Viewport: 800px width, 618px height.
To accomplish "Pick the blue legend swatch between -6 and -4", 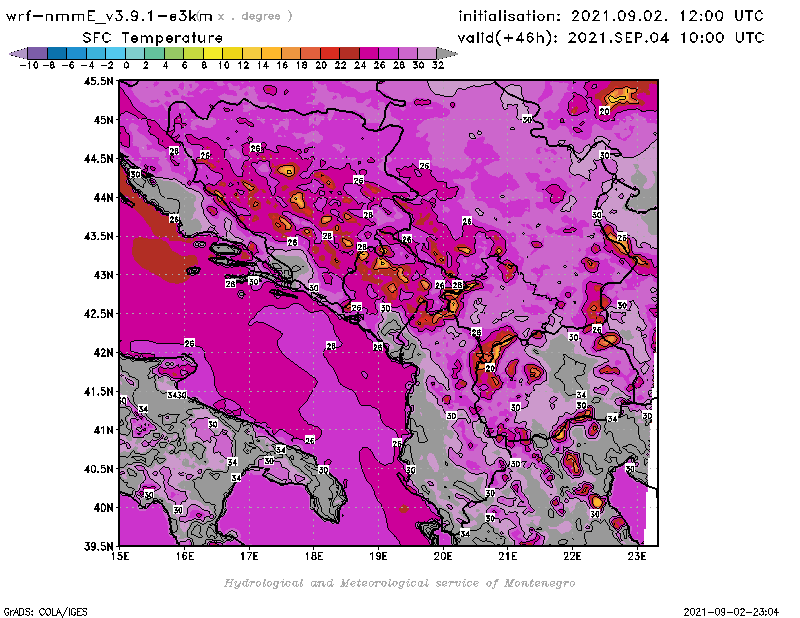I will pos(77,53).
